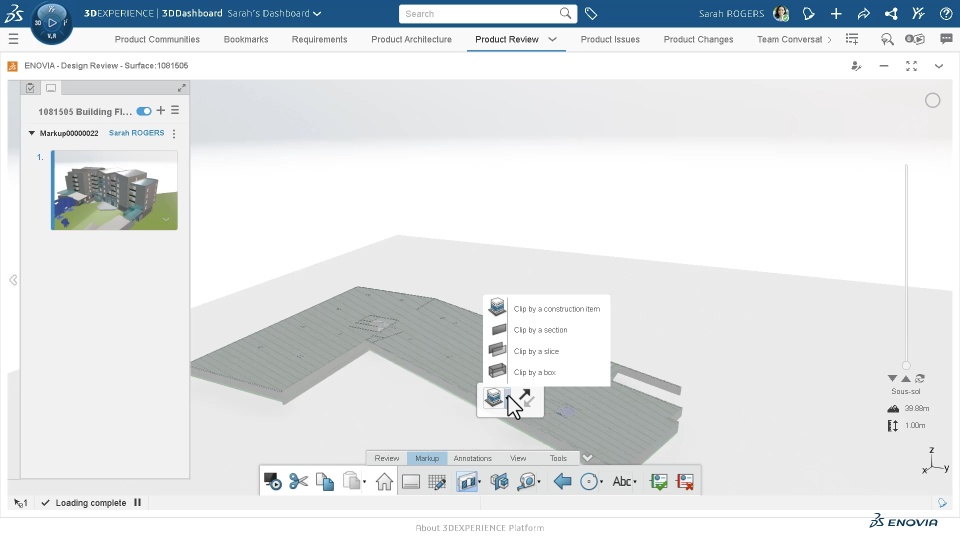Click the Home view icon

[x=384, y=482]
